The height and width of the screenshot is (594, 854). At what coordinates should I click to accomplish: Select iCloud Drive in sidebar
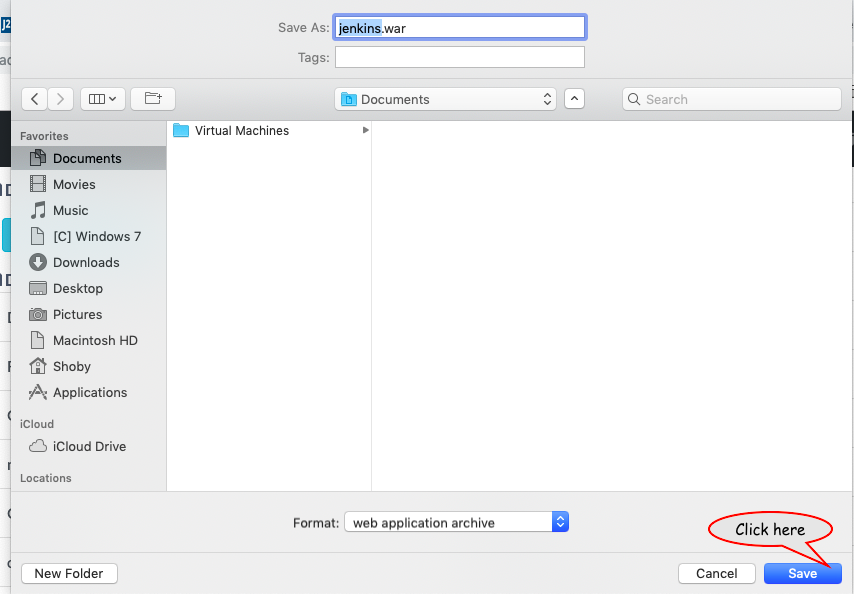pyautogui.click(x=89, y=446)
